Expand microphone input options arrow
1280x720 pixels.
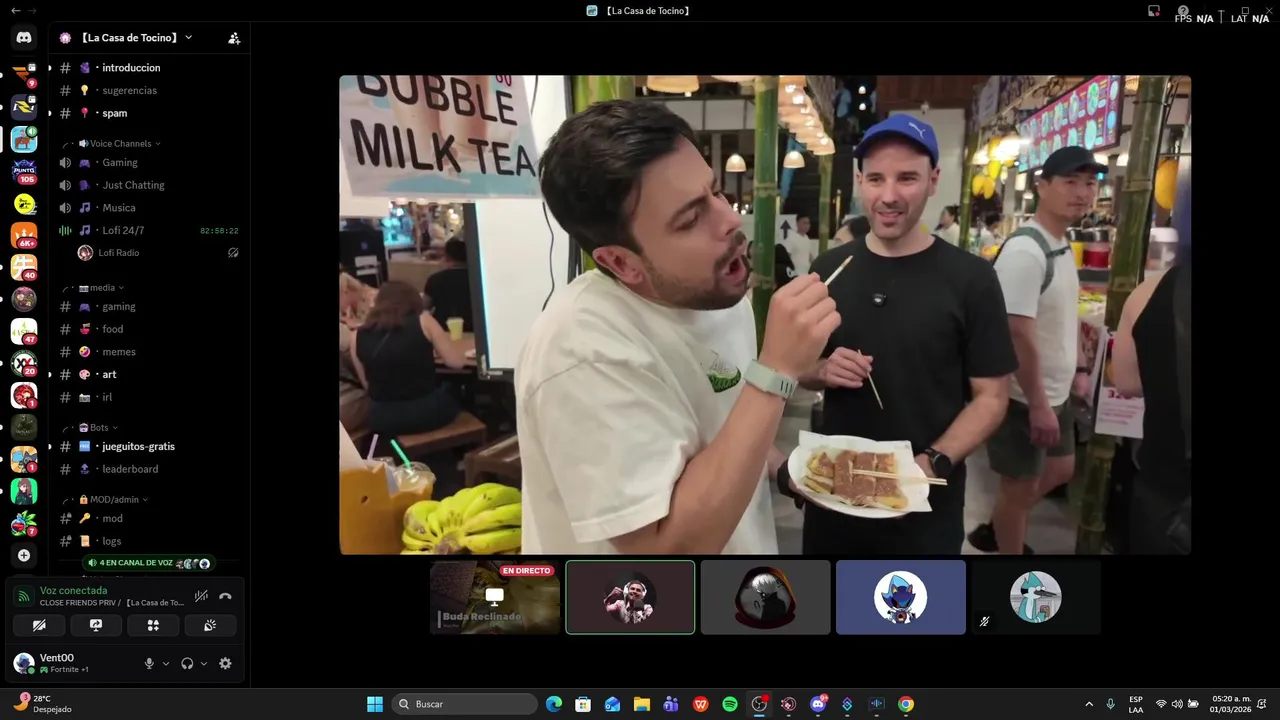click(x=166, y=663)
